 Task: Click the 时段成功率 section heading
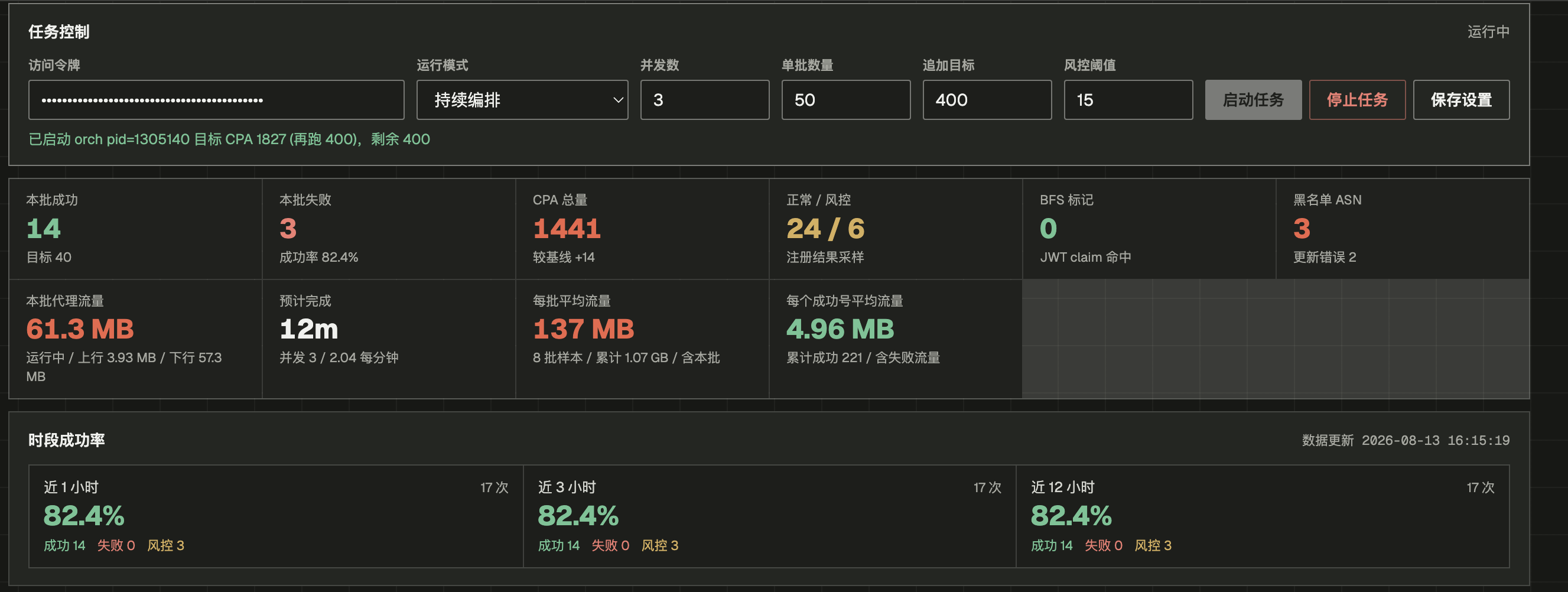(66, 440)
